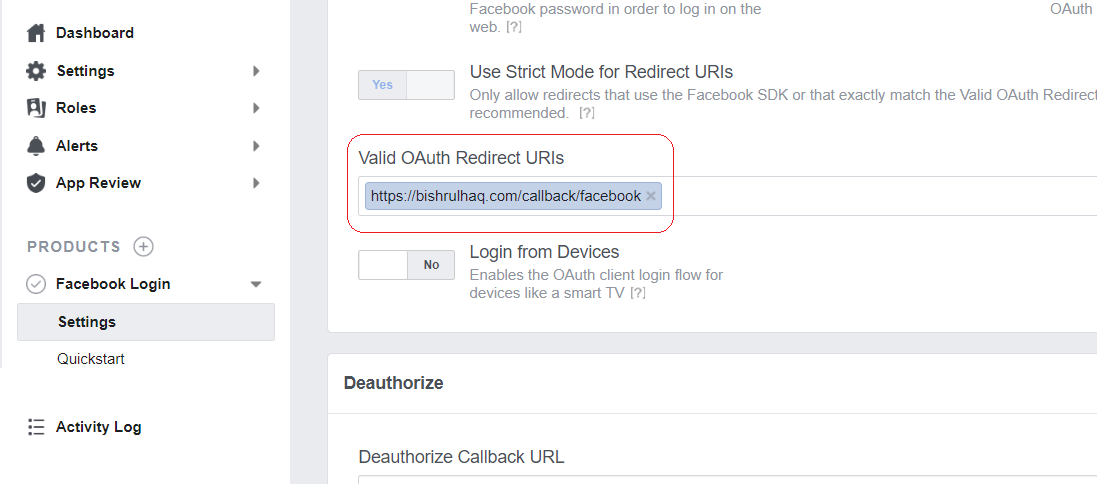This screenshot has height=484, width=1097.
Task: Click the Facebook Login checkmark icon
Action: (36, 284)
